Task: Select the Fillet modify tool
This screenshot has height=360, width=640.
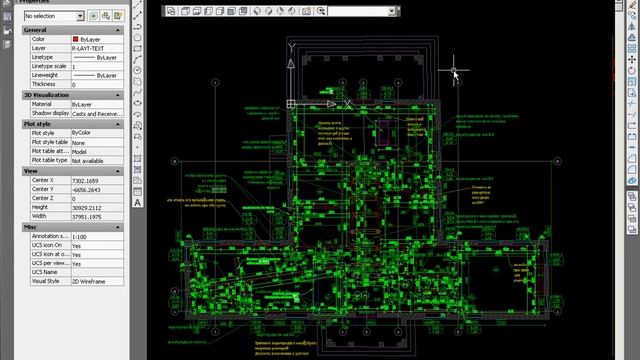Action: point(632,169)
